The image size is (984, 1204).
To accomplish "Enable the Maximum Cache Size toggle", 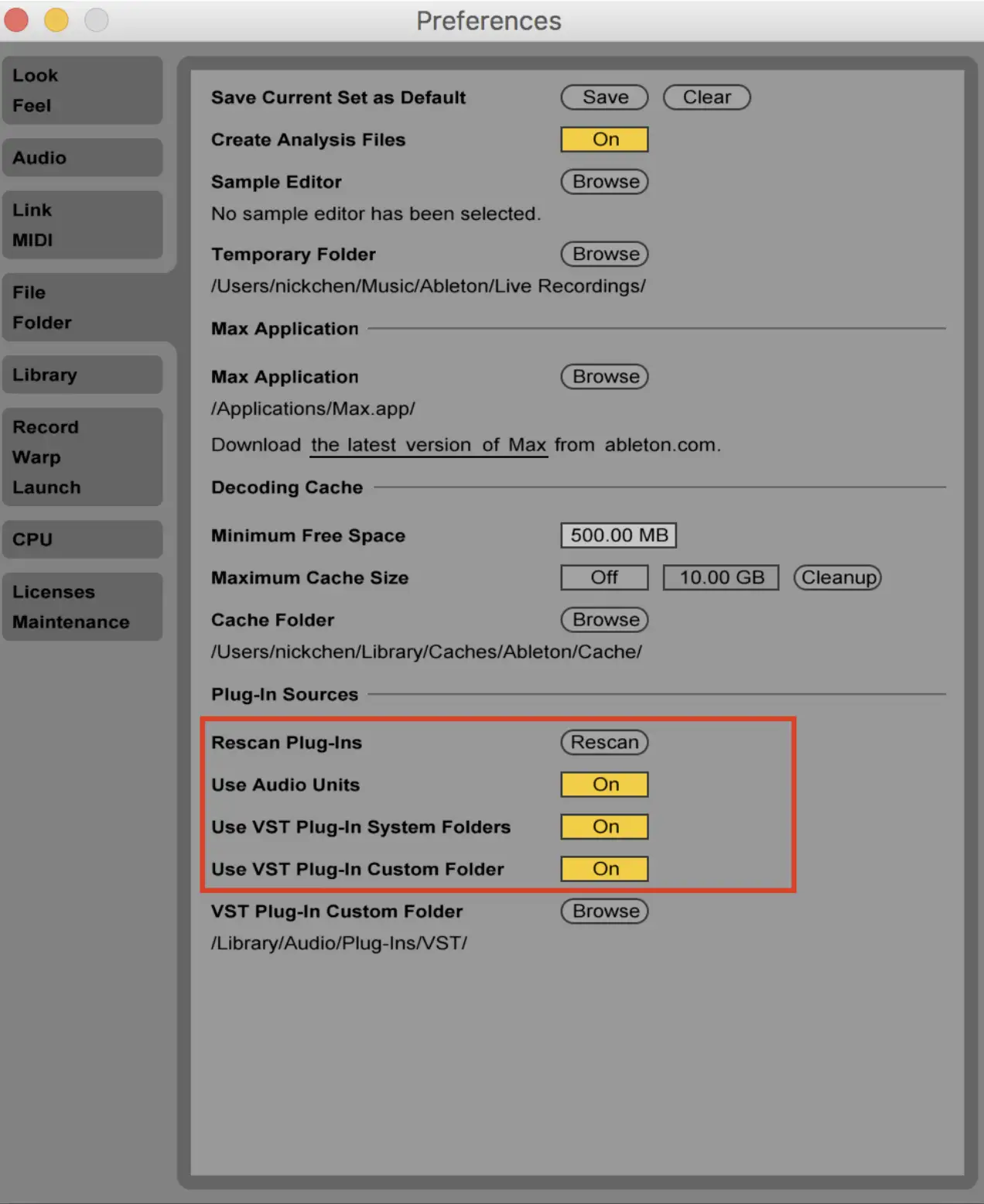I will [x=604, y=578].
